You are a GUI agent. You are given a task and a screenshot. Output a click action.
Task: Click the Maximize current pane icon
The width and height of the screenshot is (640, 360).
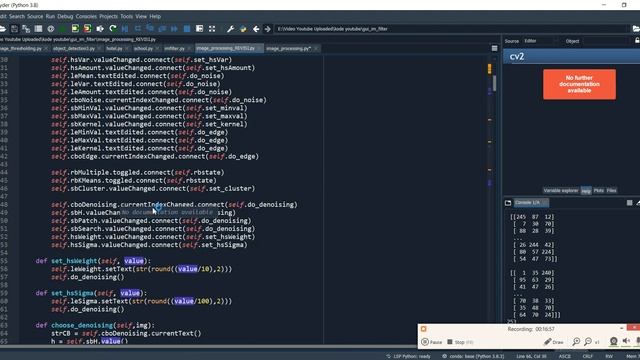point(200,29)
